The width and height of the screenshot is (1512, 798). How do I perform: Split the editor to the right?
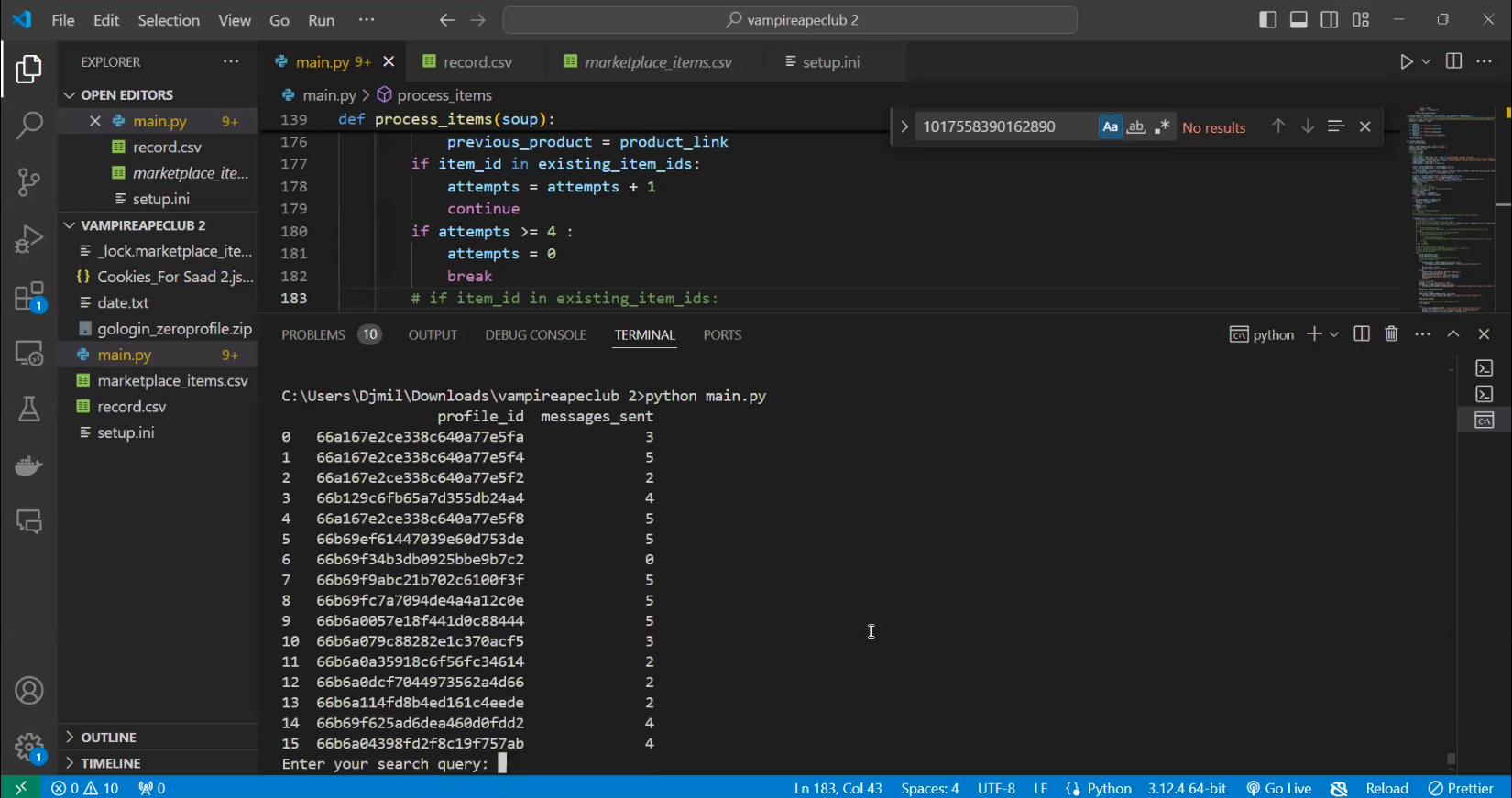[x=1453, y=61]
